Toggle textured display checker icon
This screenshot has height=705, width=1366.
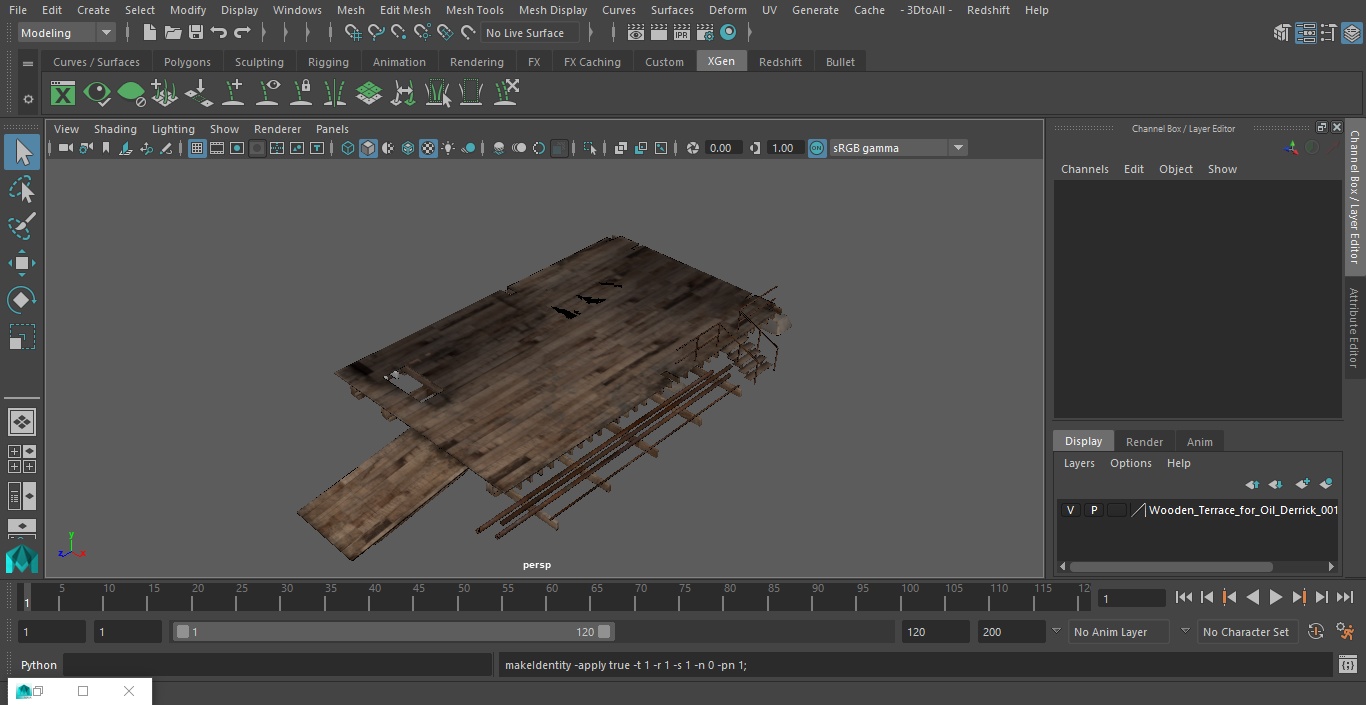[428, 148]
